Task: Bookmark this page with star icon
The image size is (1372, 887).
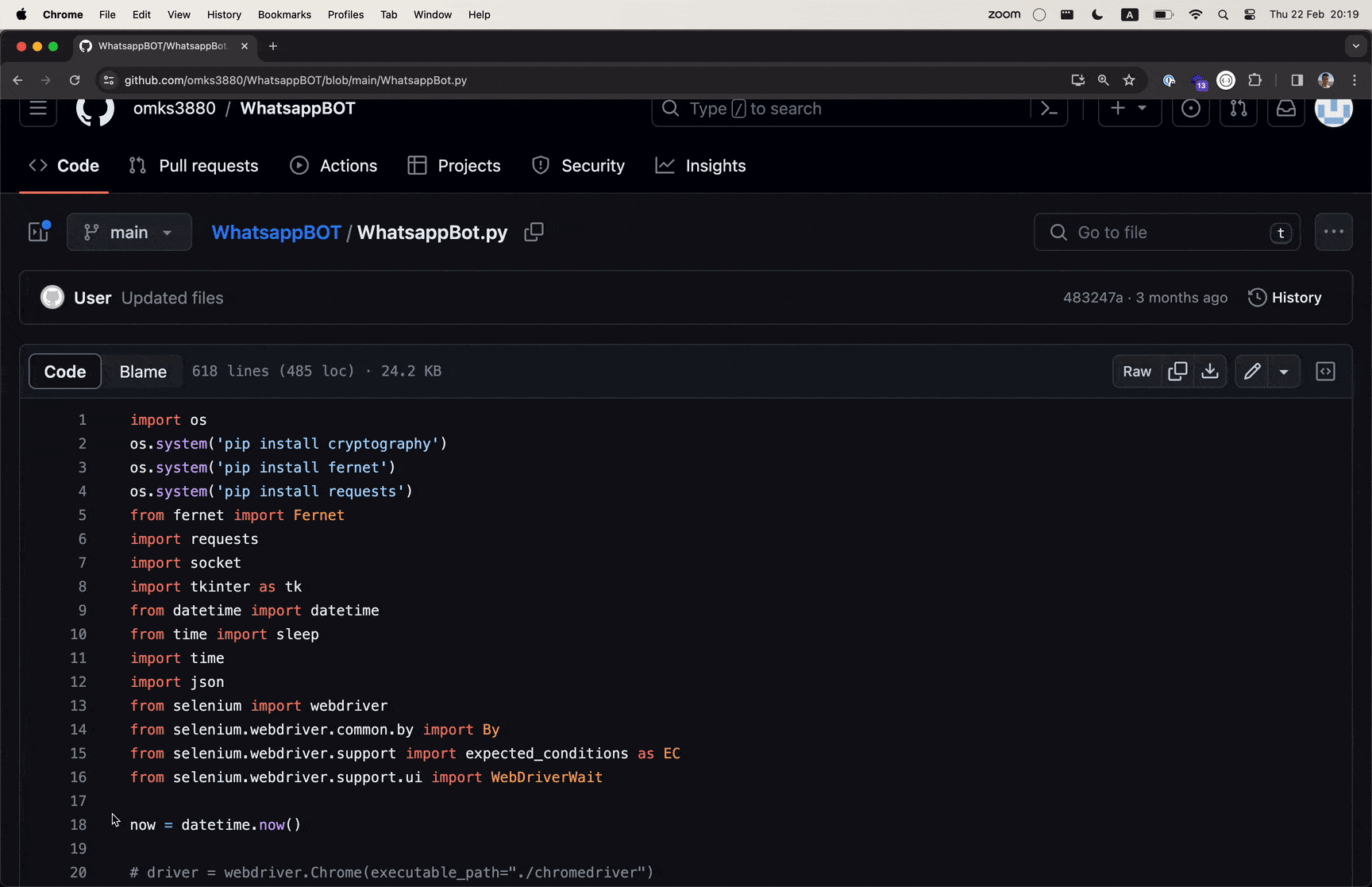Action: [1129, 80]
